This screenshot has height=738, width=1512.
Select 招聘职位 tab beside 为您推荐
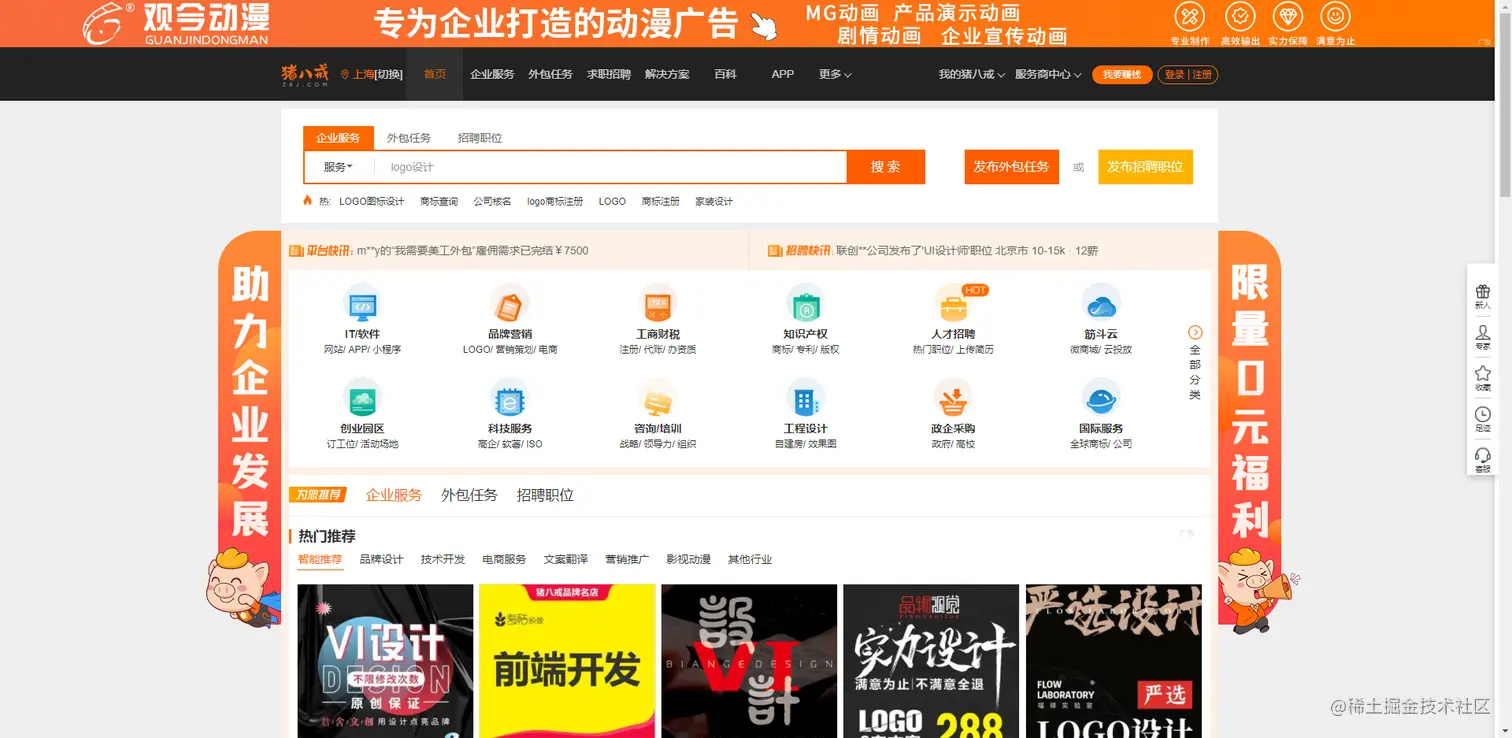point(545,495)
